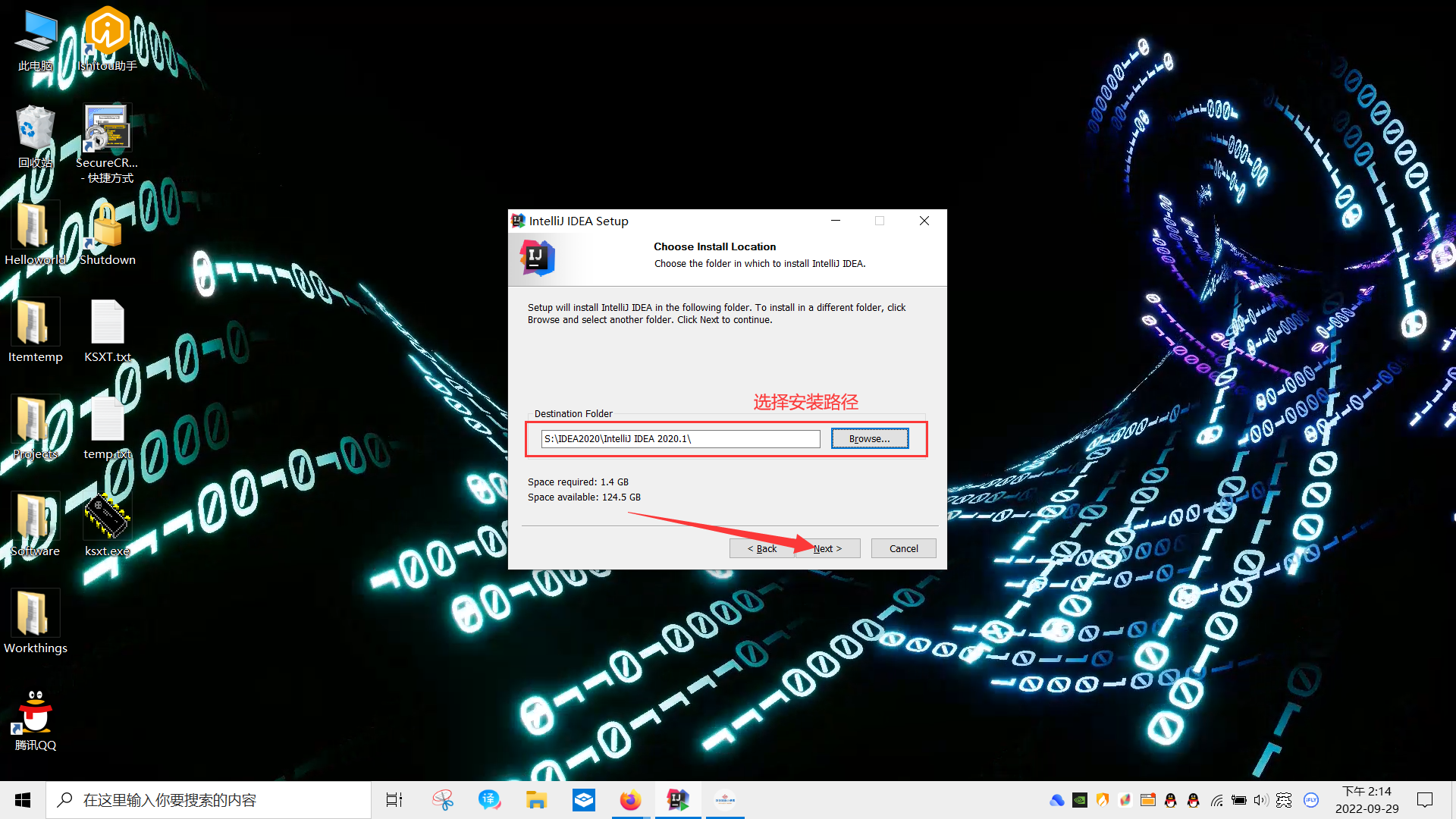Open Firefox from the taskbar
The height and width of the screenshot is (819, 1456).
click(x=630, y=800)
